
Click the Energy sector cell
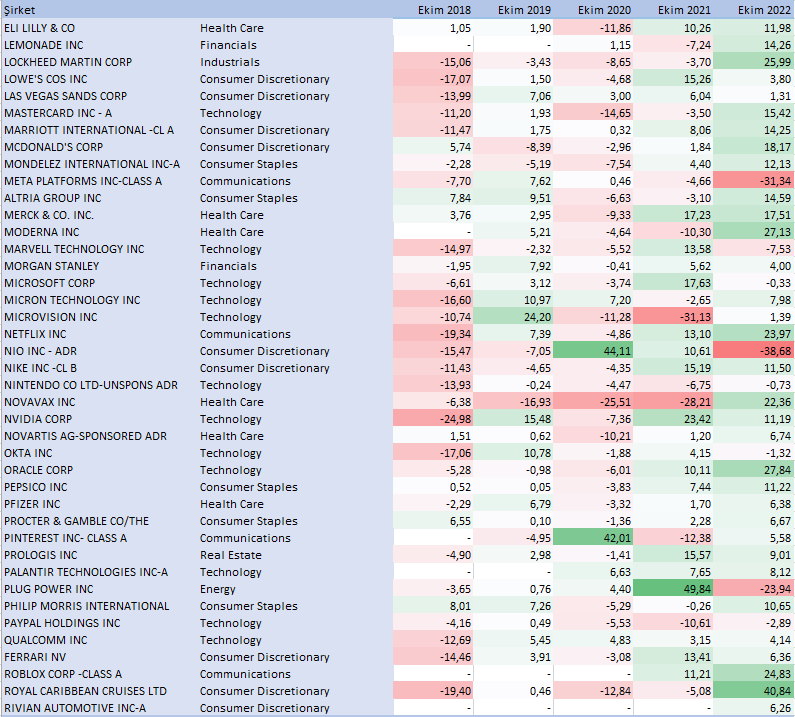point(218,589)
